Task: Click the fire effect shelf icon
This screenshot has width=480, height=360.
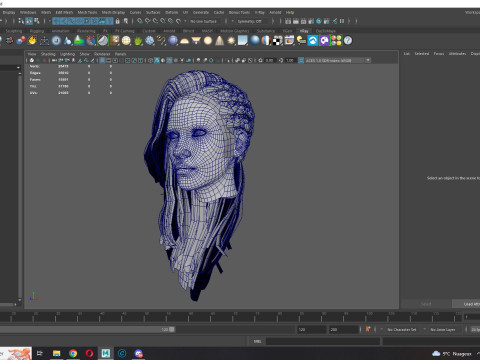Action: coord(32,40)
